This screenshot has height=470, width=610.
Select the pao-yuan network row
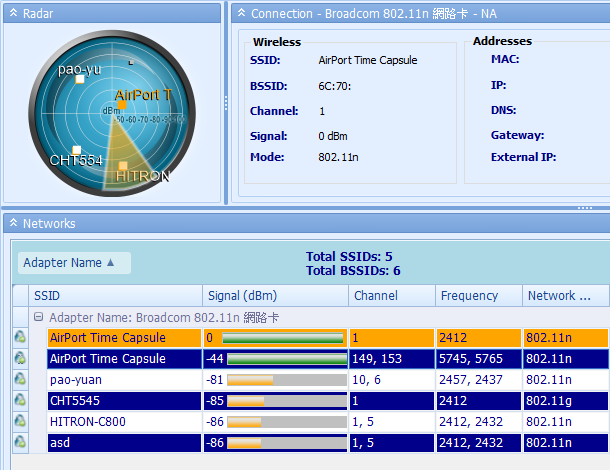point(328,380)
